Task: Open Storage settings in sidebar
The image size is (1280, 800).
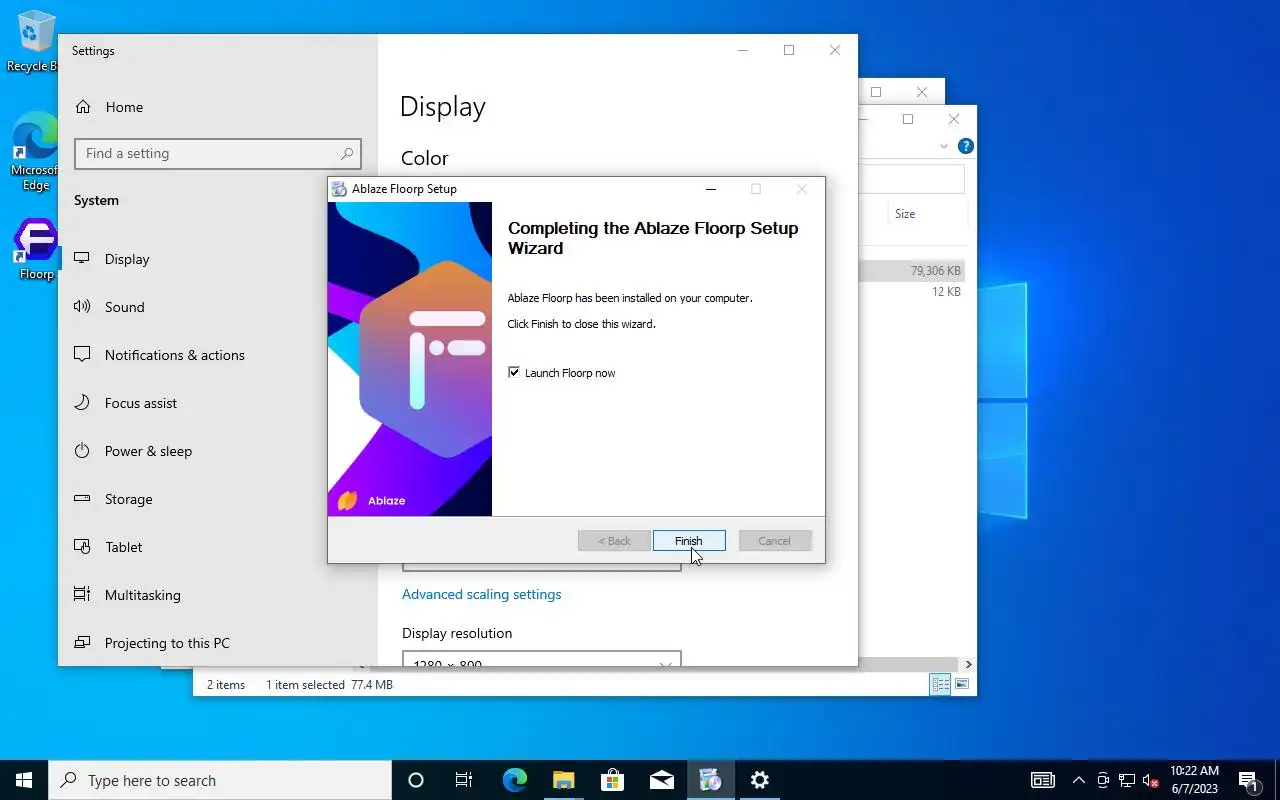Action: 218,499
